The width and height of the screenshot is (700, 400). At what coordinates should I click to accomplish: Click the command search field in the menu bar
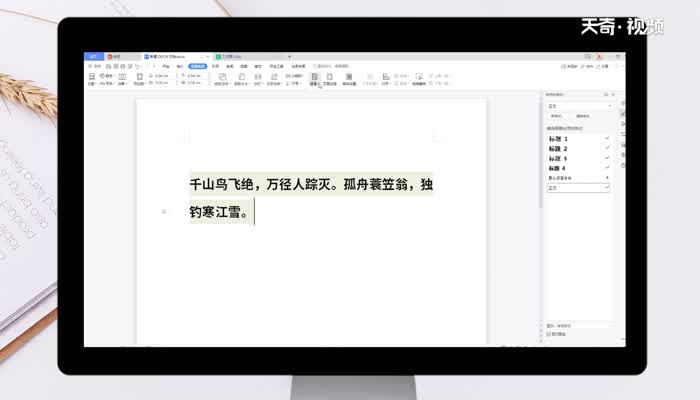pos(332,66)
